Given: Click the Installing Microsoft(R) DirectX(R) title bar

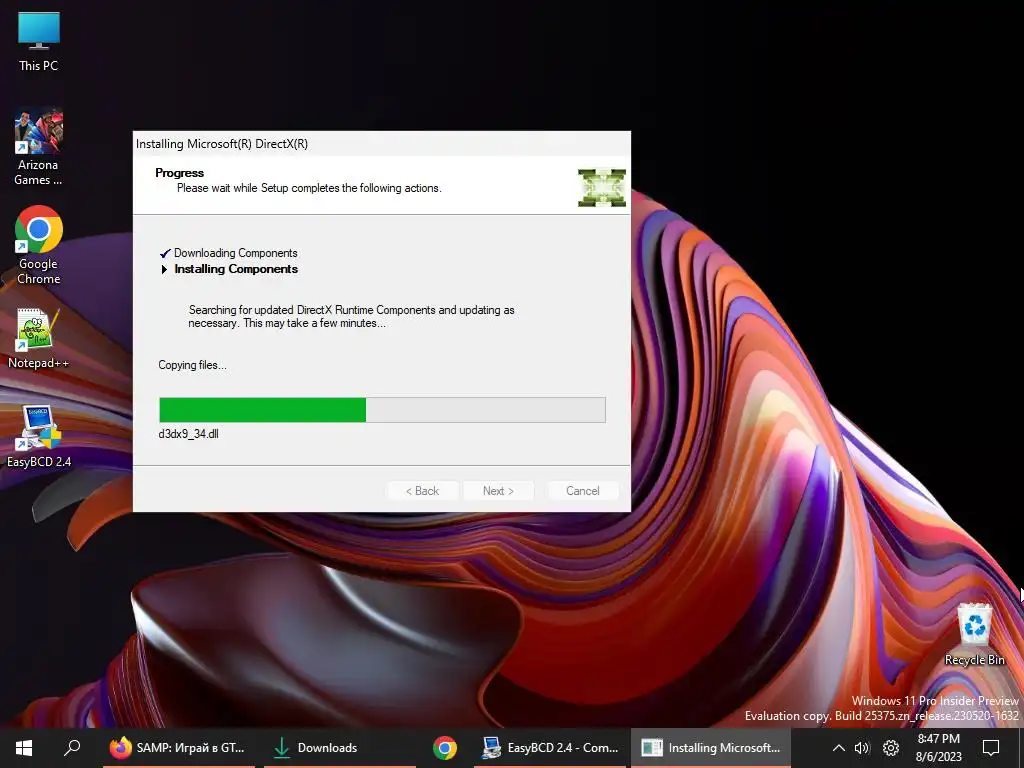Looking at the screenshot, I should point(381,144).
